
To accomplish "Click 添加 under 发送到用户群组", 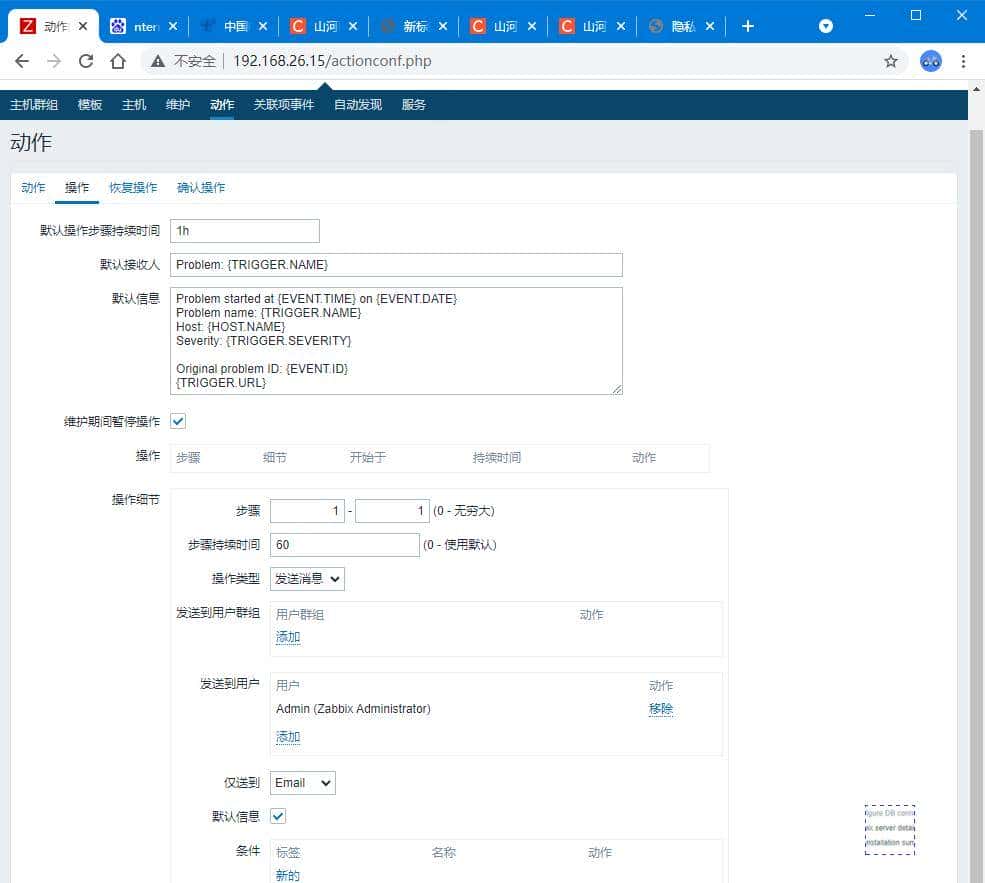I will pyautogui.click(x=287, y=637).
